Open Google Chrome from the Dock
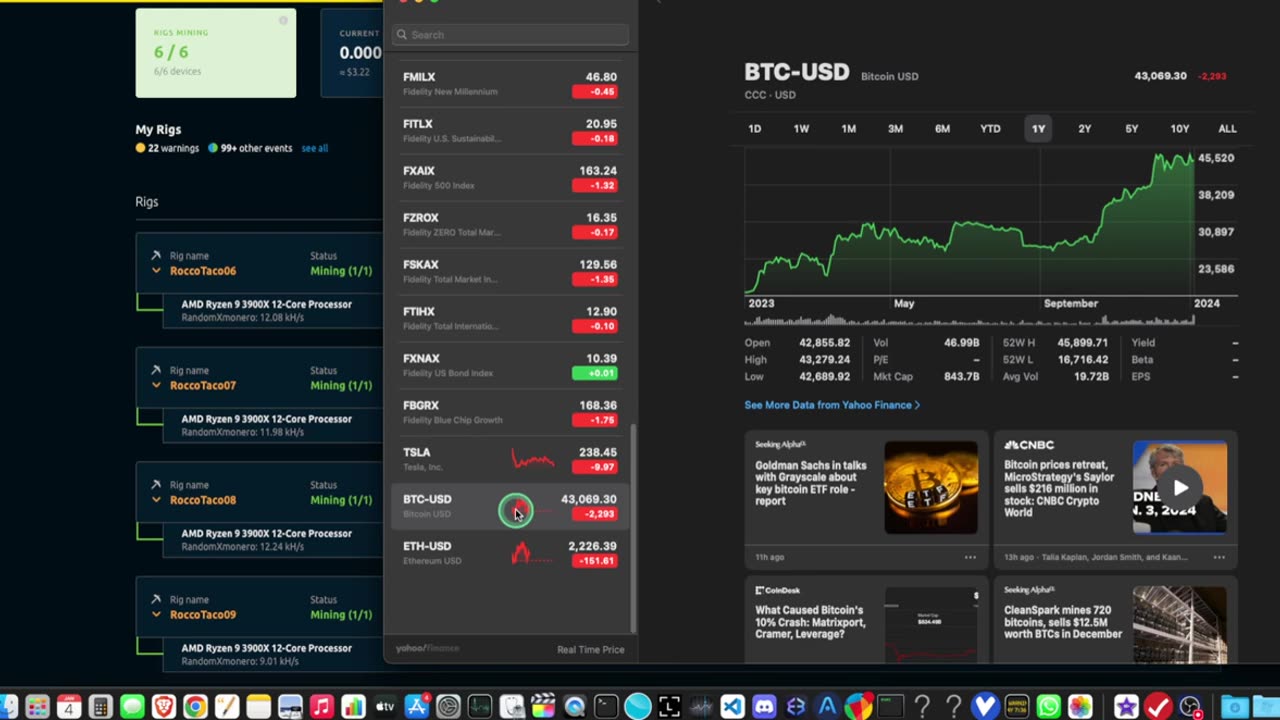Image resolution: width=1280 pixels, height=720 pixels. pos(195,707)
